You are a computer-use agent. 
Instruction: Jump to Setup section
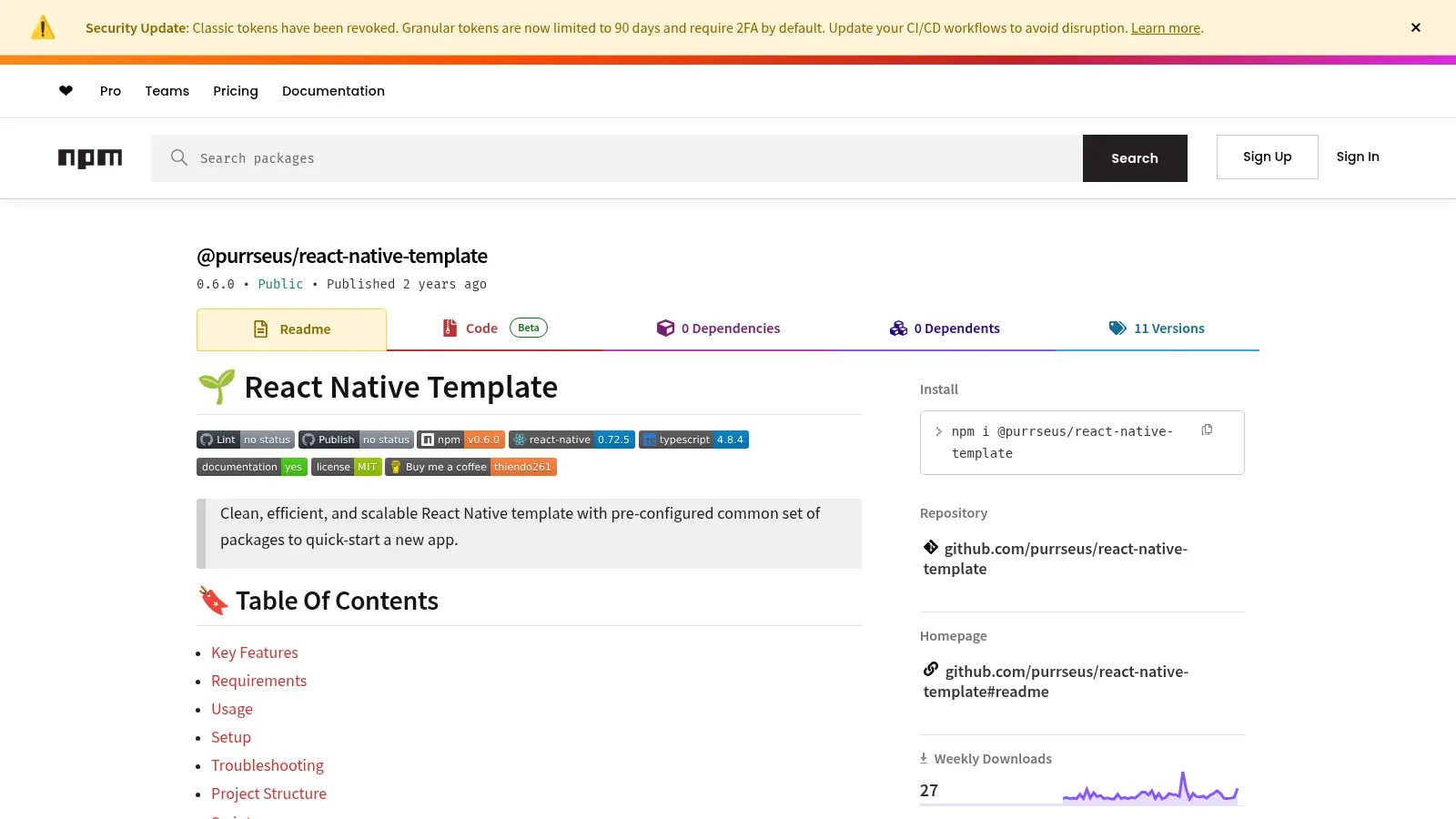[x=231, y=737]
